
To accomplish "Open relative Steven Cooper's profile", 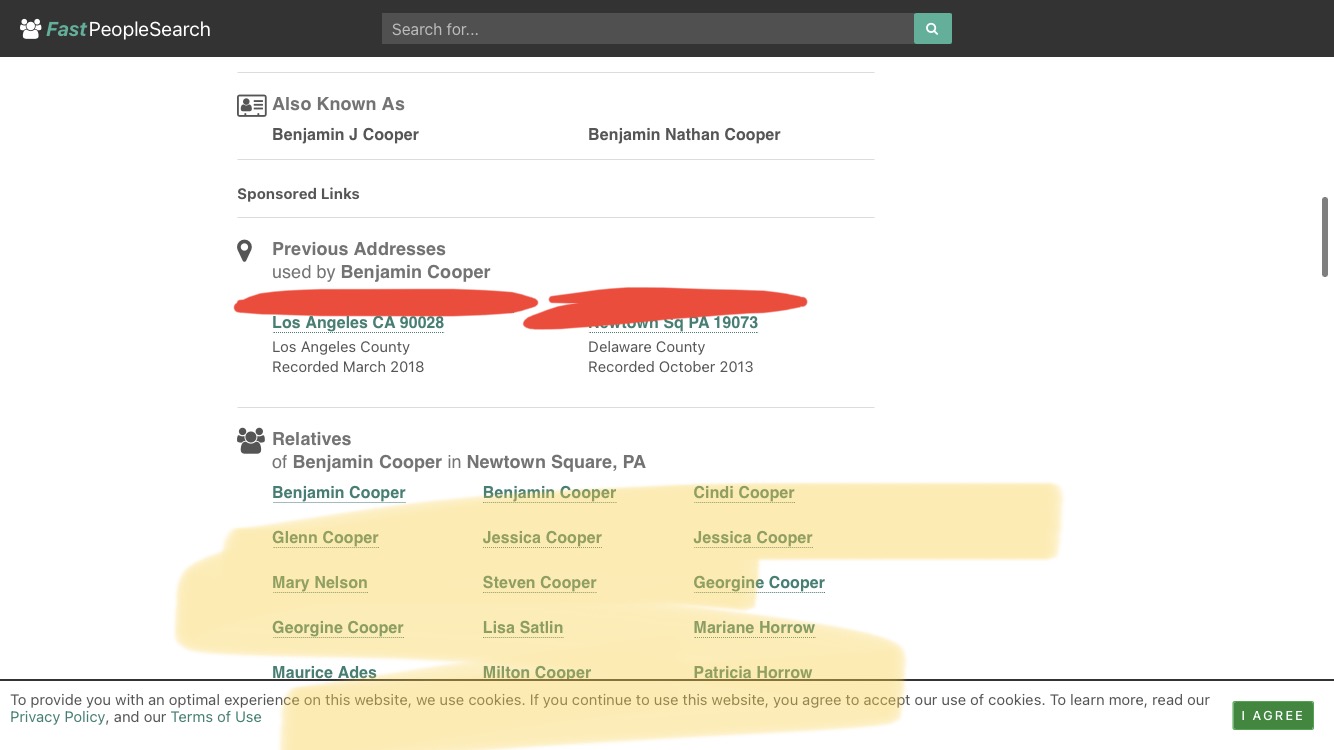I will (x=540, y=583).
